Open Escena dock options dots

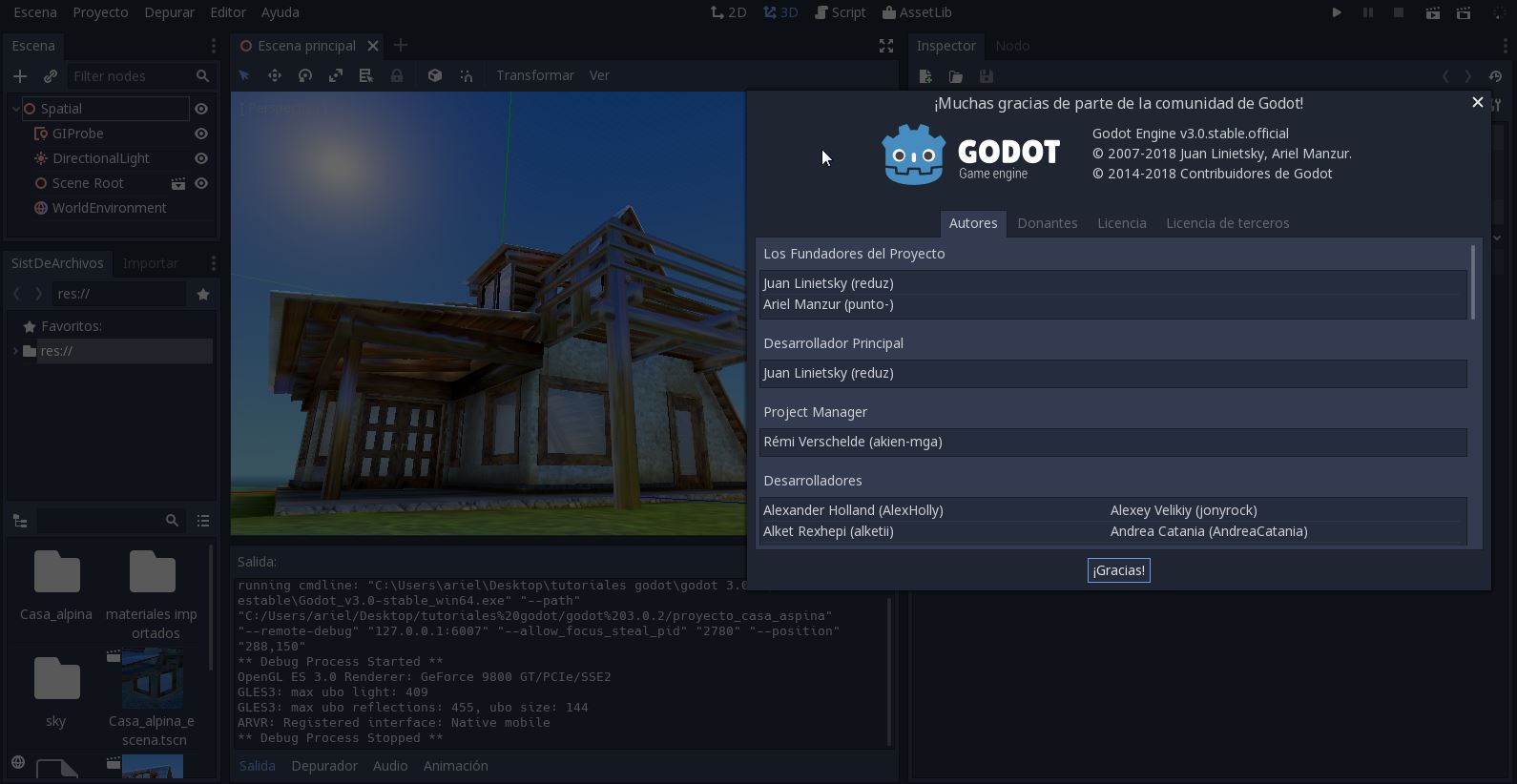(213, 46)
